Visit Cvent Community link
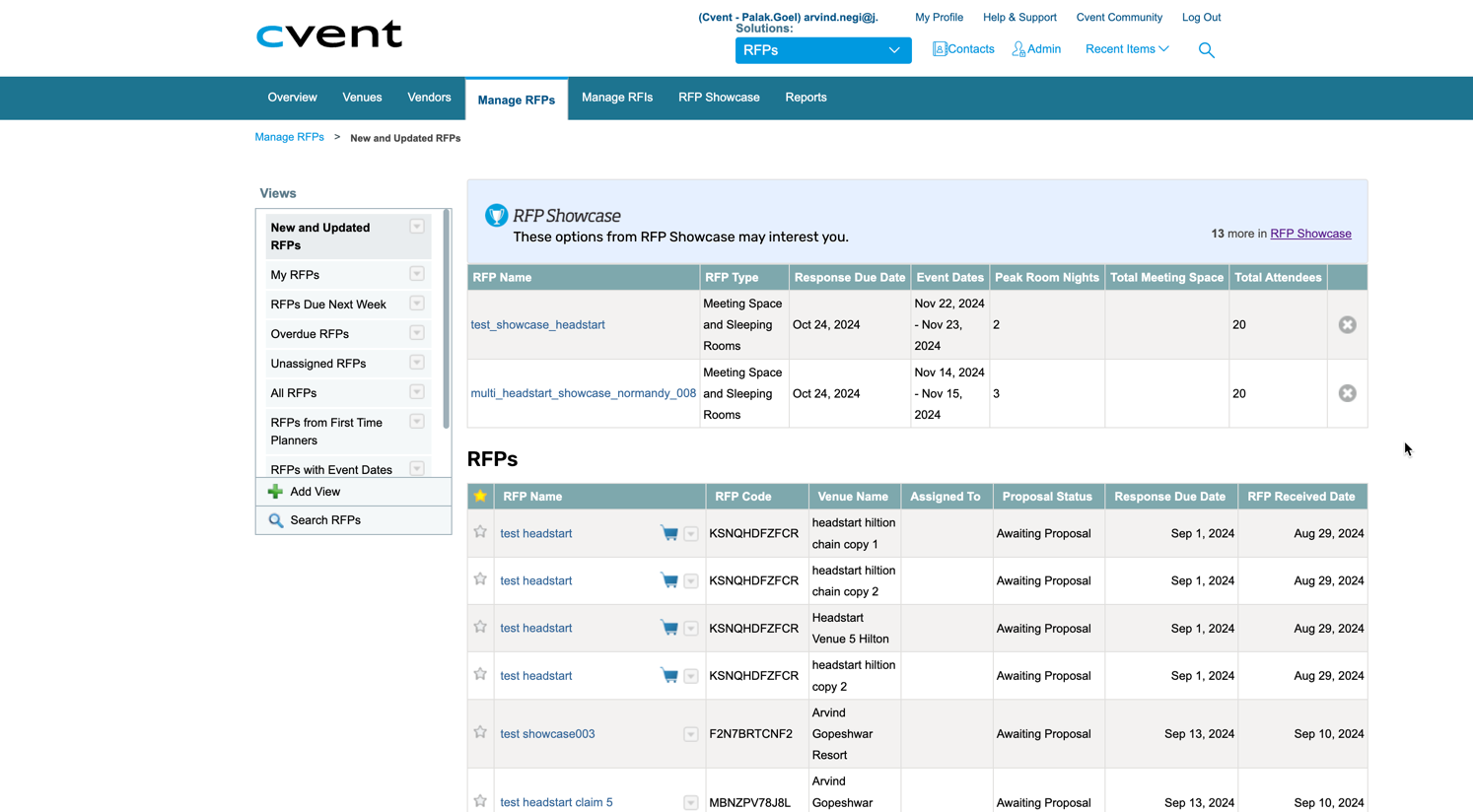Image resolution: width=1473 pixels, height=812 pixels. coord(1119,18)
